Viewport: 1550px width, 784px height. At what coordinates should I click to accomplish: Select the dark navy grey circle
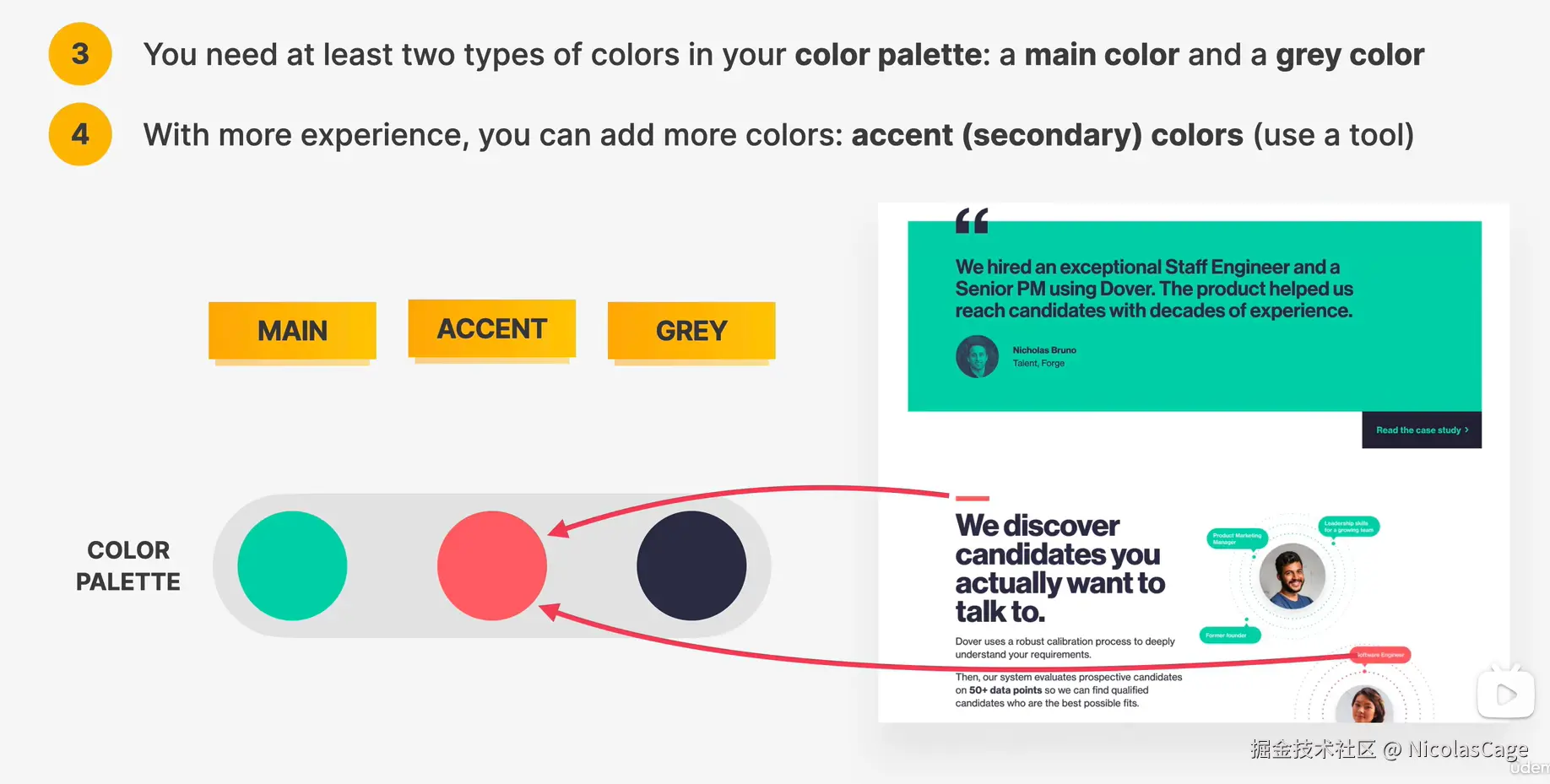691,565
